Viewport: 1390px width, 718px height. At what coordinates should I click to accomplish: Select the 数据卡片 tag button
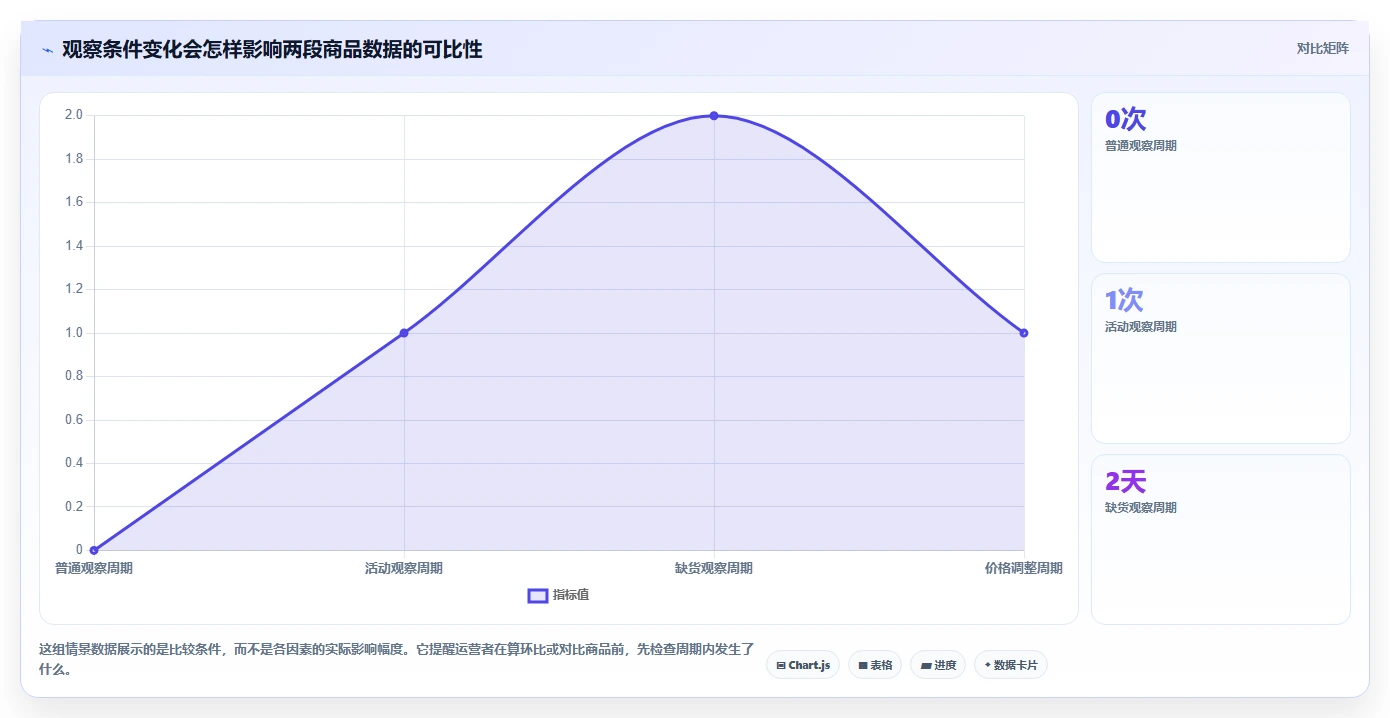click(1011, 665)
